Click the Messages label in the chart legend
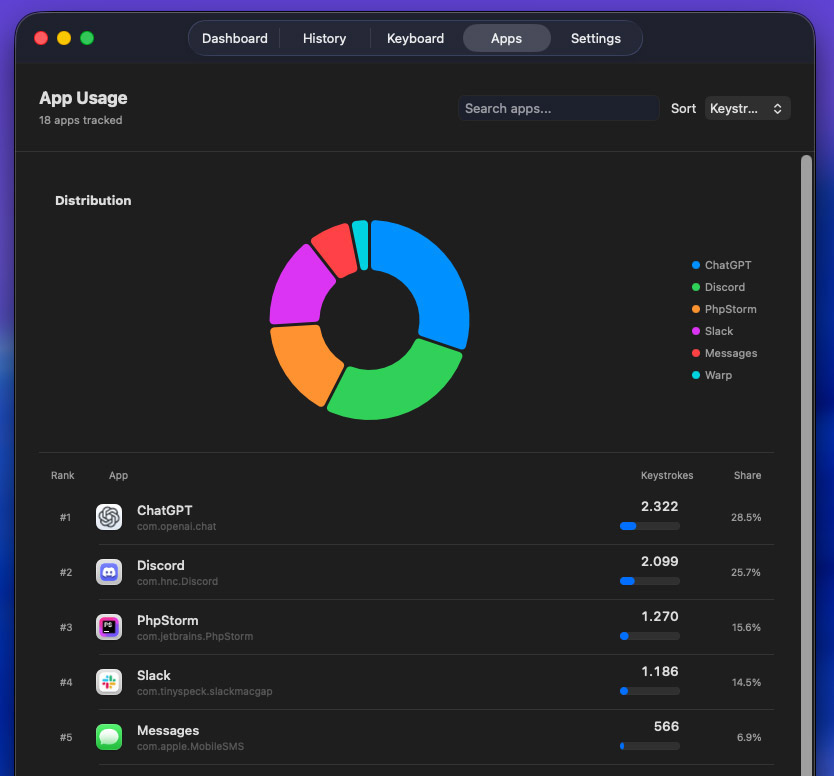Screen dimensions: 834x776 [x=731, y=353]
